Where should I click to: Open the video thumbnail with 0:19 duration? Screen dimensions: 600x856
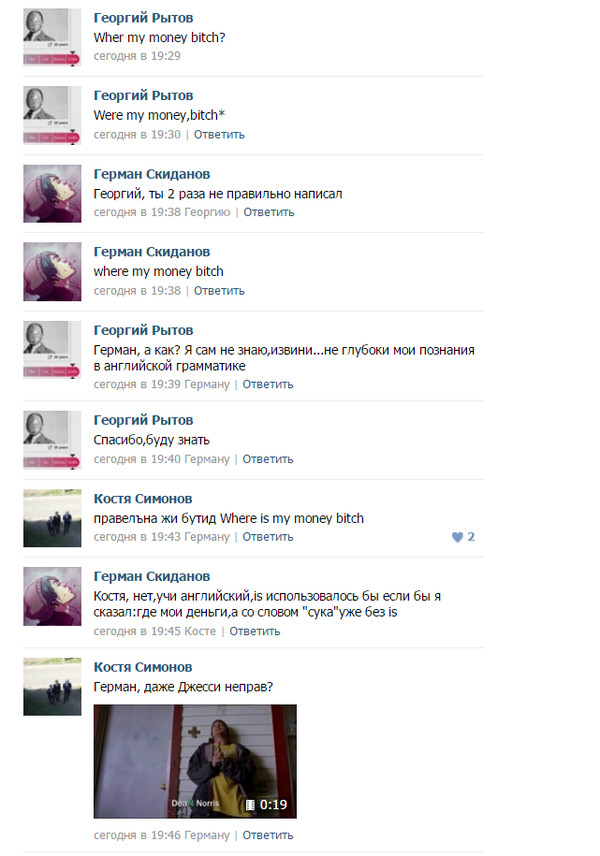point(195,761)
